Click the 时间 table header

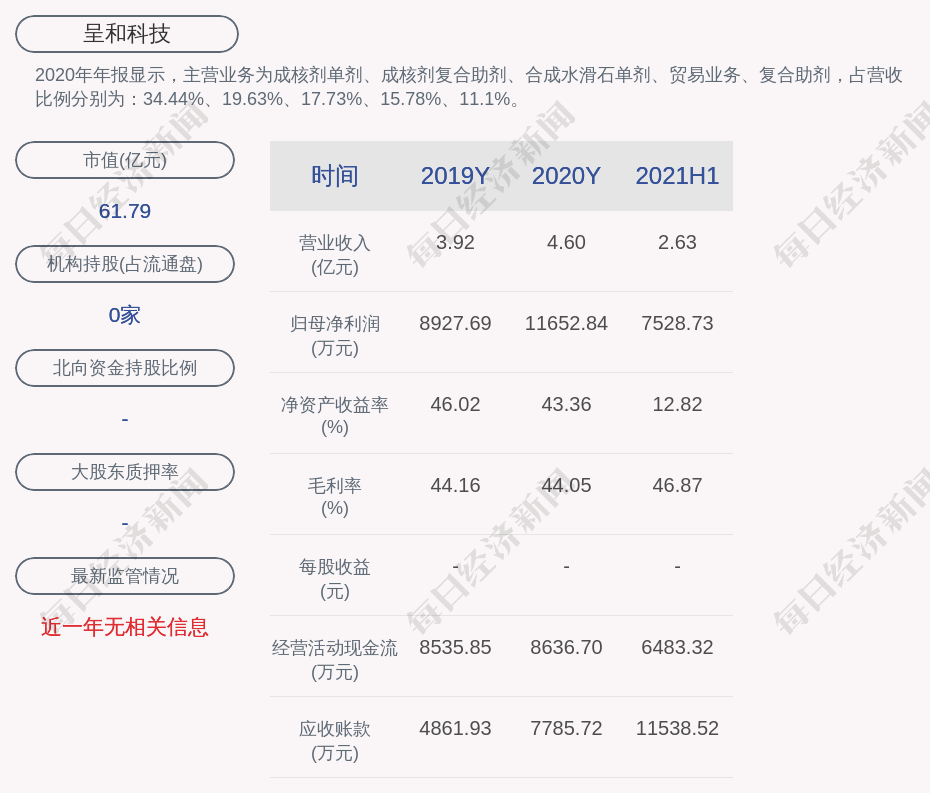coord(335,176)
